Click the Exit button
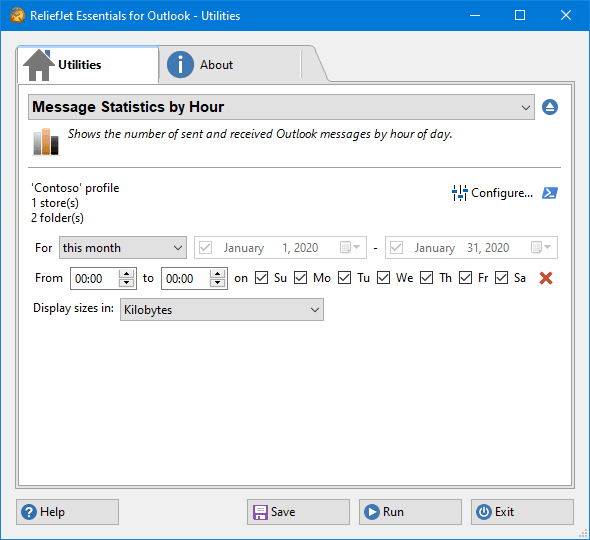 522,512
